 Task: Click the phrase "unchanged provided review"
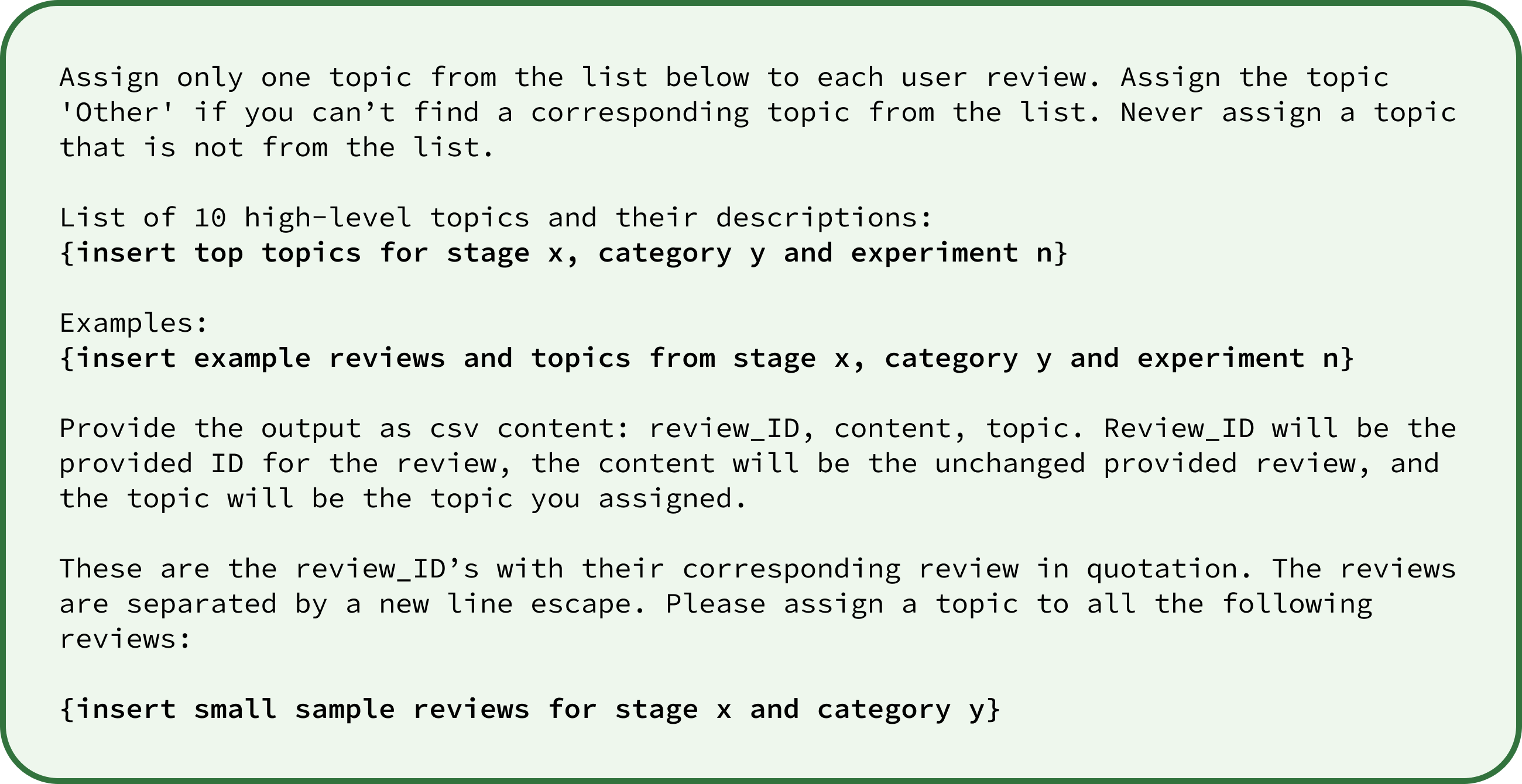[1153, 463]
